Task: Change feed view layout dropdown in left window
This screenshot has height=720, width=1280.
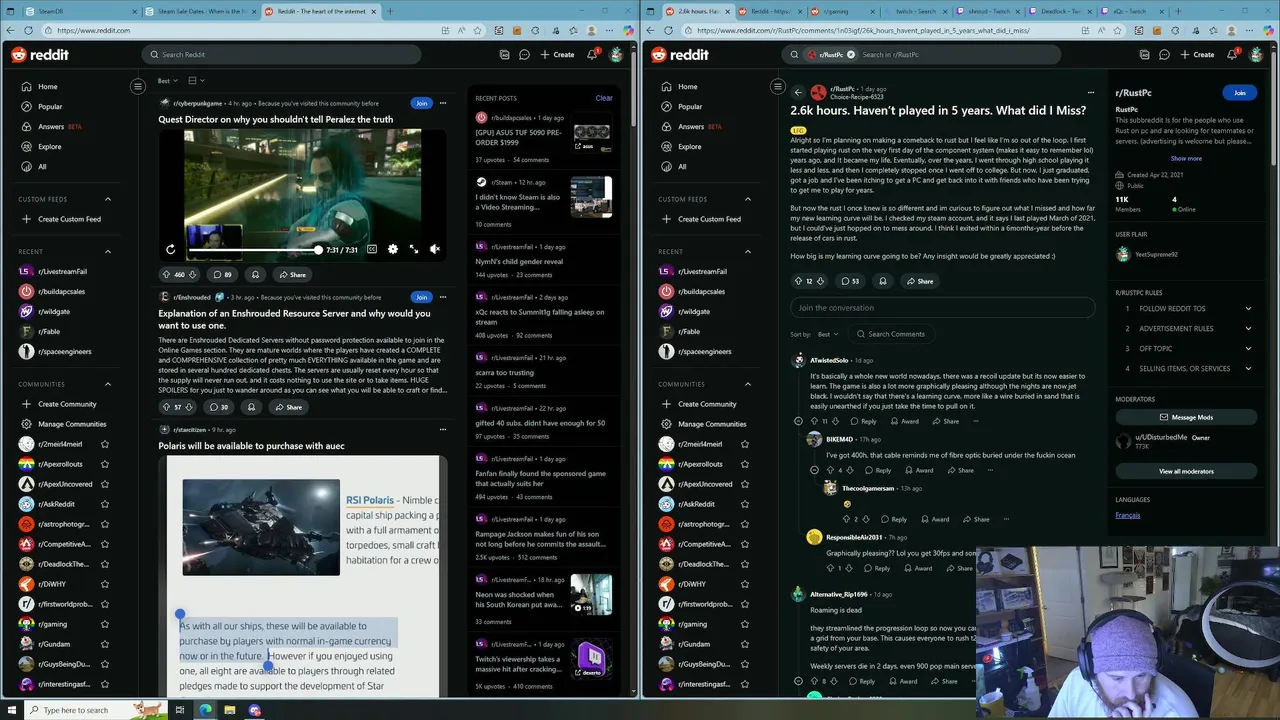Action: tap(196, 80)
